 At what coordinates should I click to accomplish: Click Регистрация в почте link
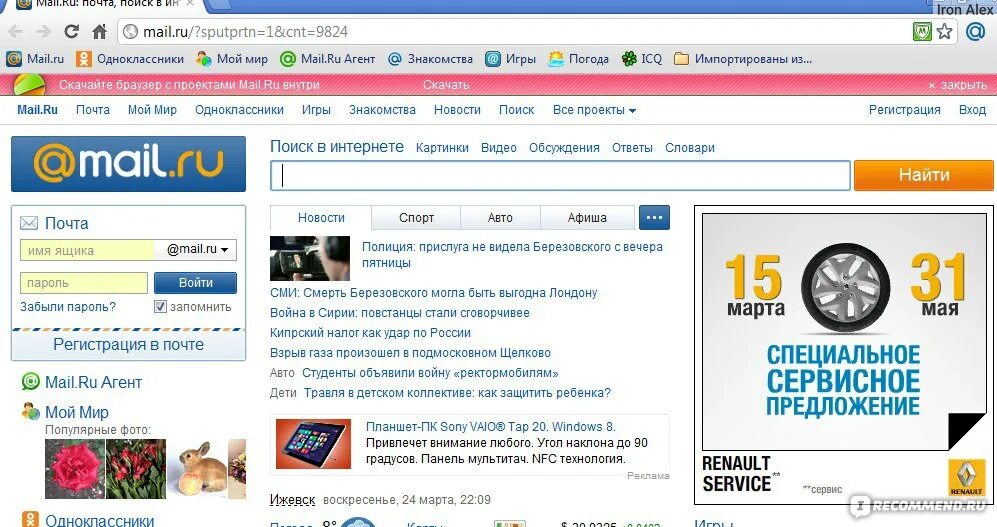[x=128, y=345]
